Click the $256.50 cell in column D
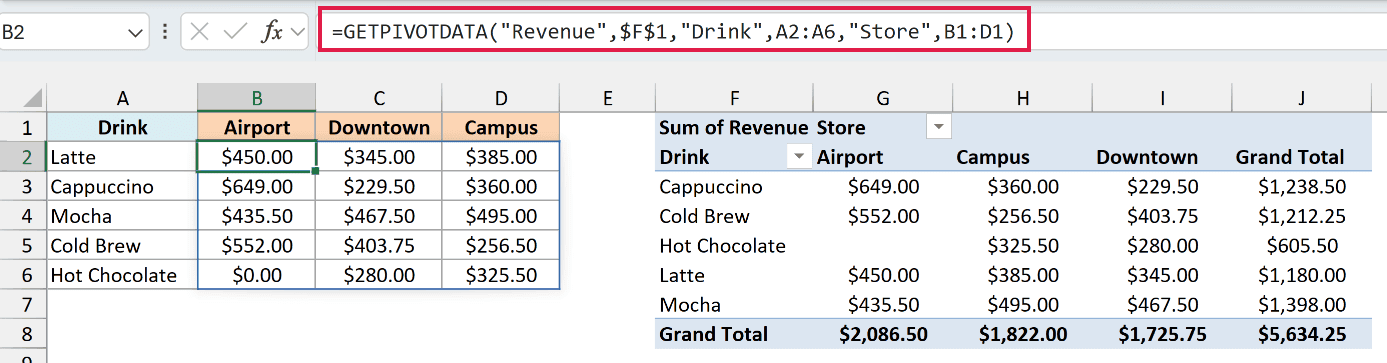This screenshot has width=1387, height=363. click(501, 246)
